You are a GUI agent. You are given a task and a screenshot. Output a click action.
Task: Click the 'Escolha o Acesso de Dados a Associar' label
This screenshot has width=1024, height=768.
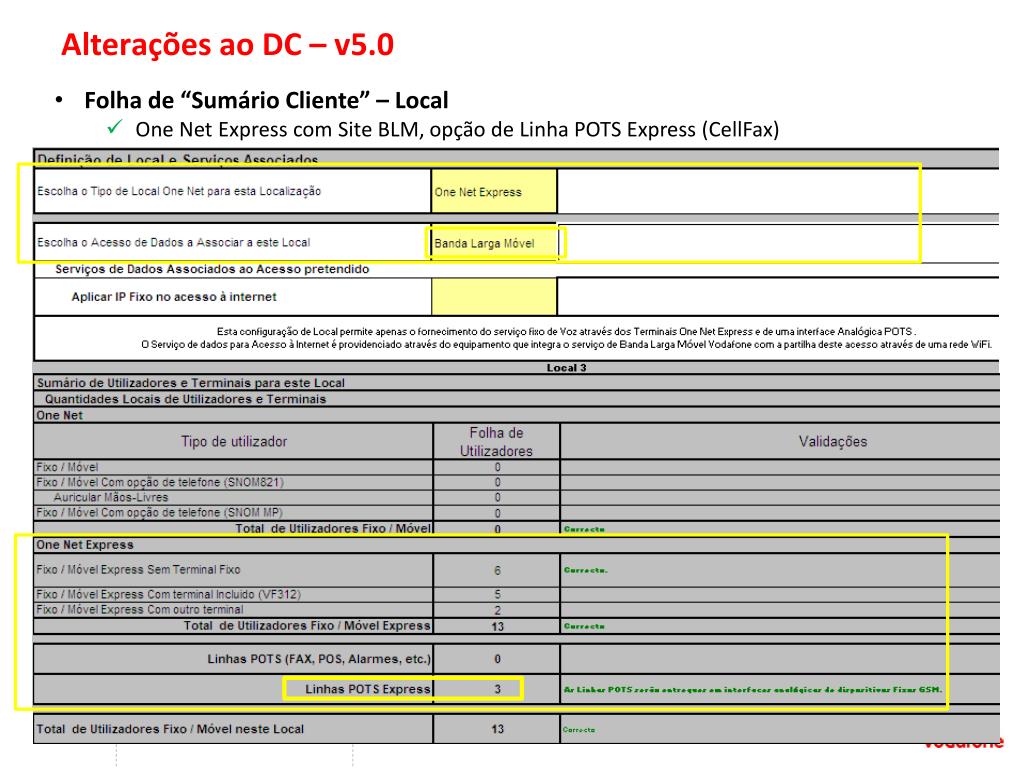tap(174, 242)
